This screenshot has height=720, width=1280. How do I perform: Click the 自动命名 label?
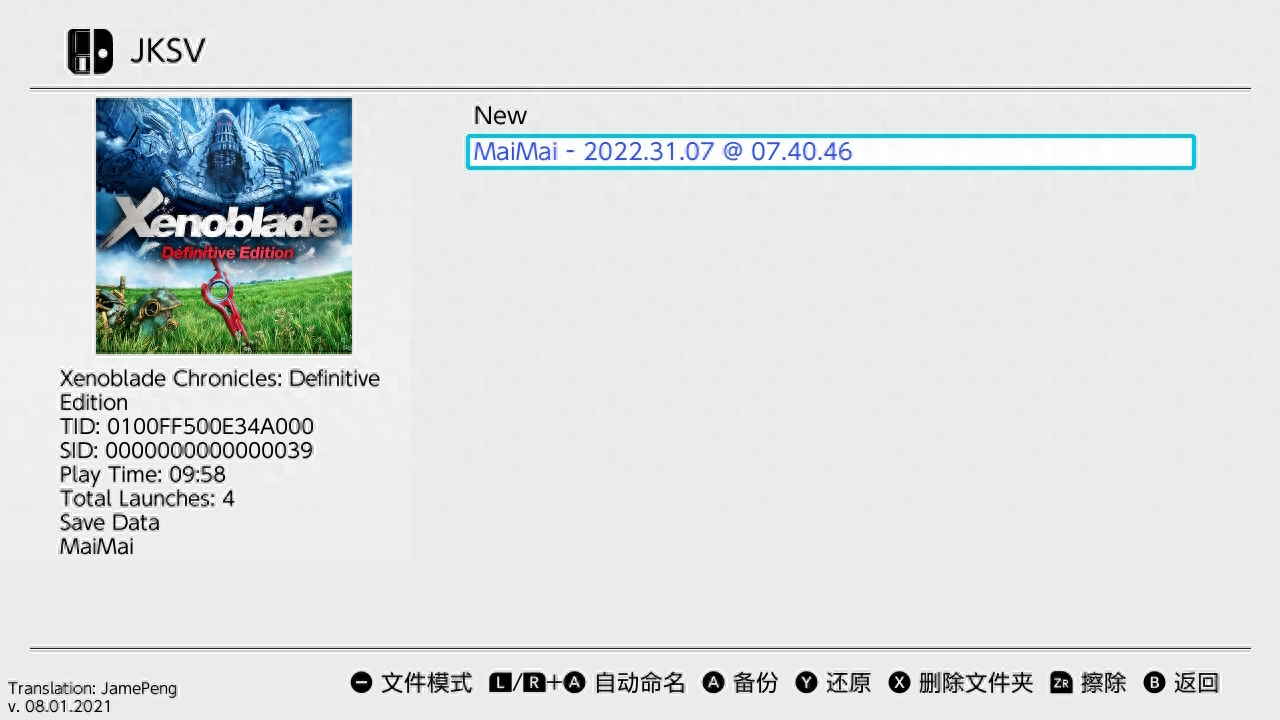640,683
